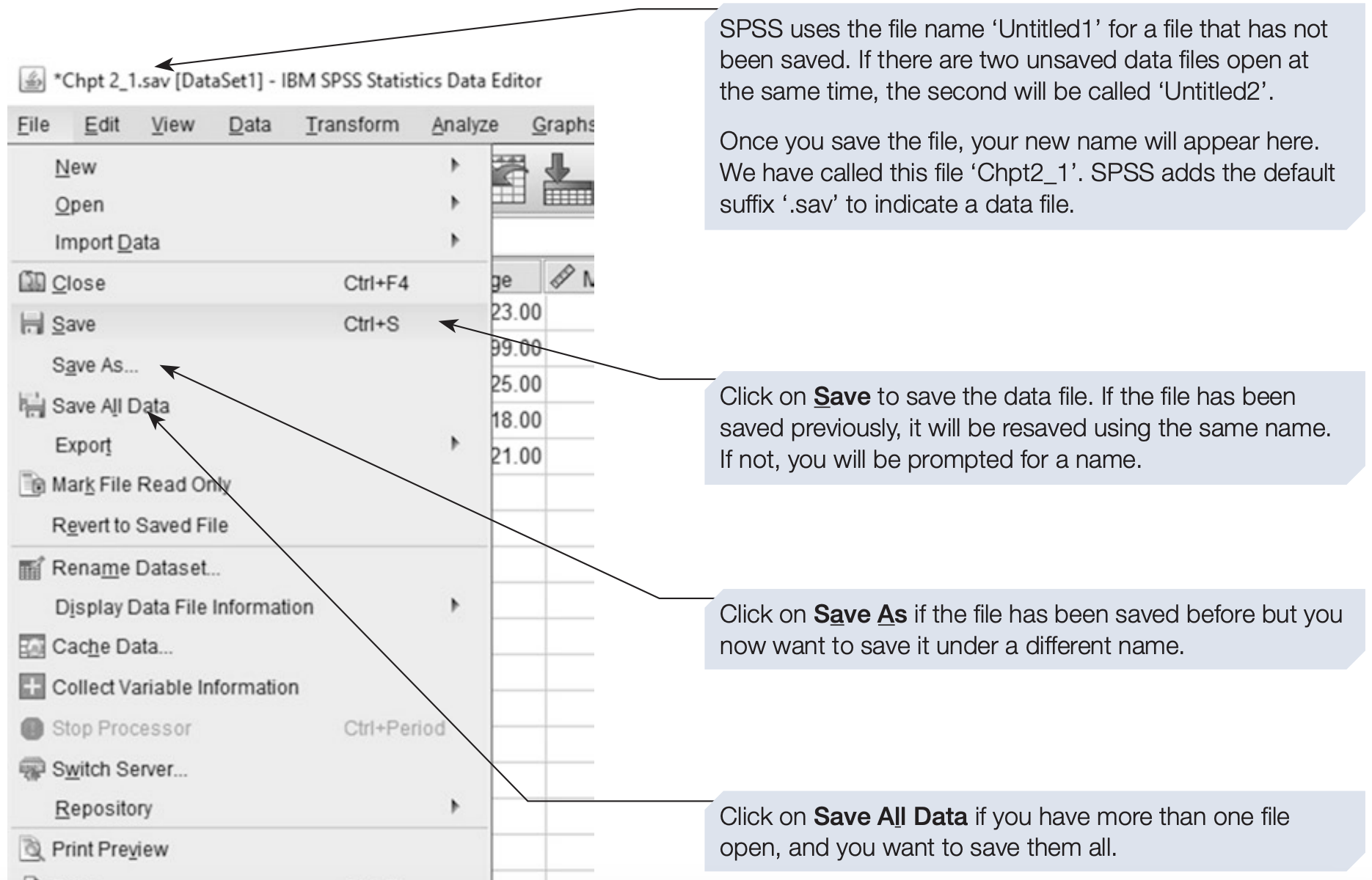
Task: Open the Analyze menu
Action: pyautogui.click(x=464, y=125)
